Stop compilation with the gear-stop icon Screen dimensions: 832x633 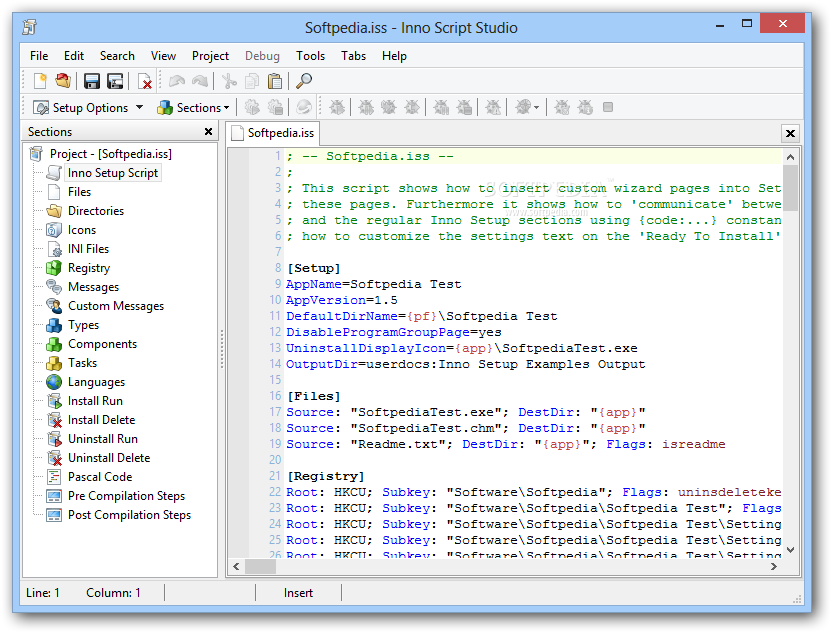[x=275, y=108]
